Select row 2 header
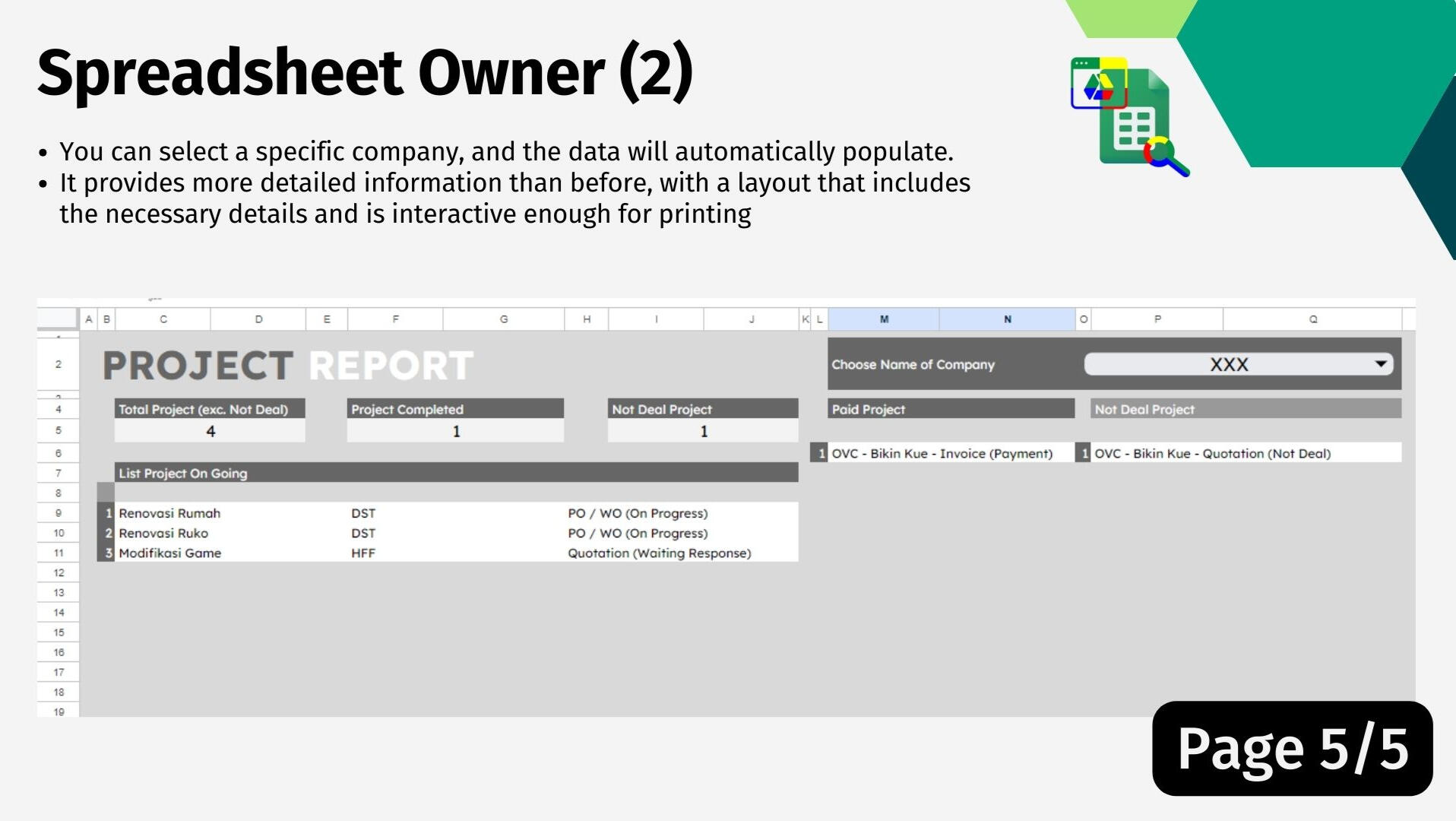The height and width of the screenshot is (821, 1456). click(58, 364)
